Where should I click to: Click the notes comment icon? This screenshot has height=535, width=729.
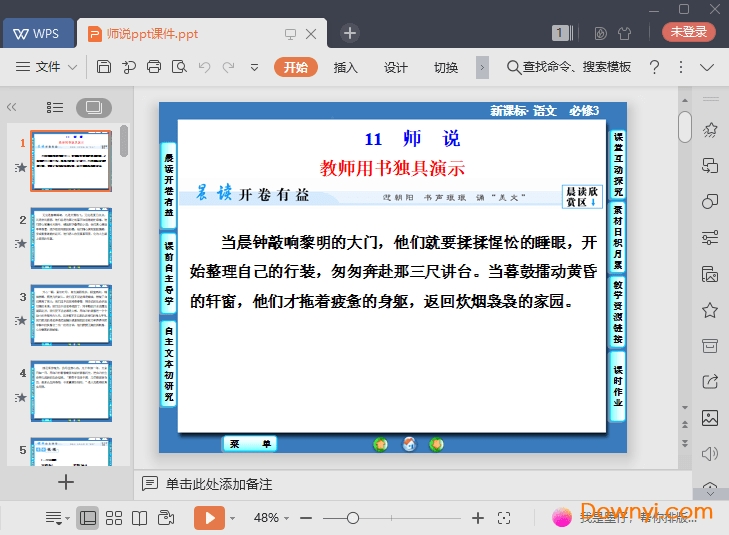[x=150, y=484]
